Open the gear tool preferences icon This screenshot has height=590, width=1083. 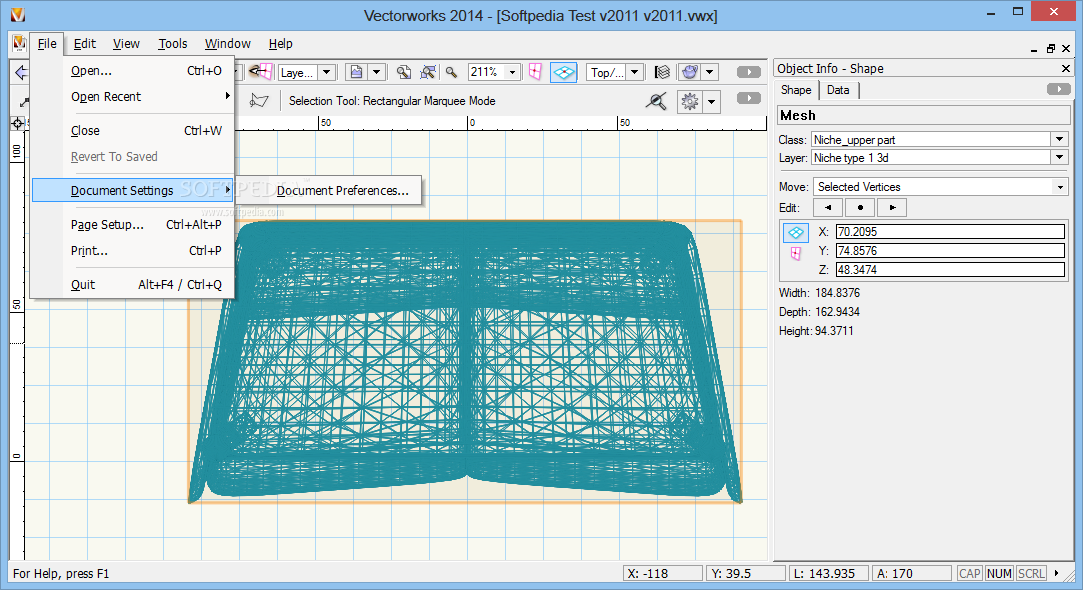click(689, 102)
